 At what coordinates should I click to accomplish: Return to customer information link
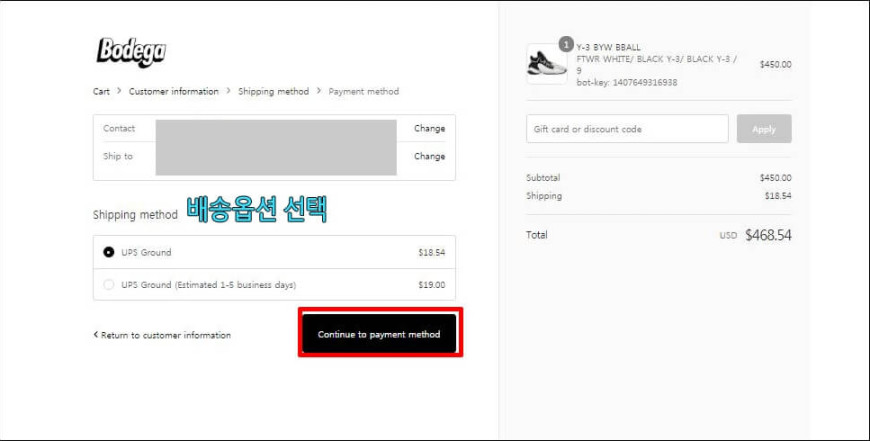pos(162,335)
